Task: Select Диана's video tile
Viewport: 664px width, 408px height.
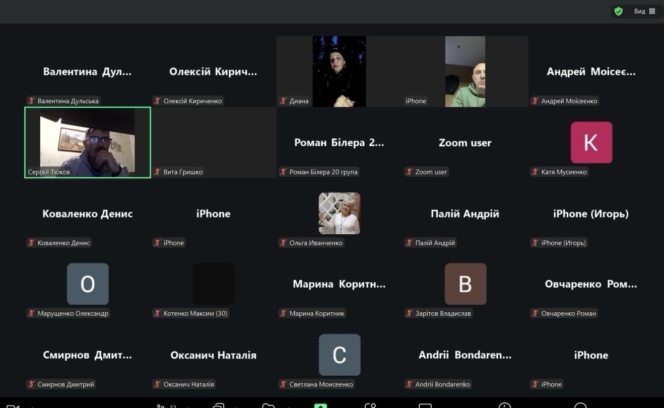Action: (x=339, y=71)
